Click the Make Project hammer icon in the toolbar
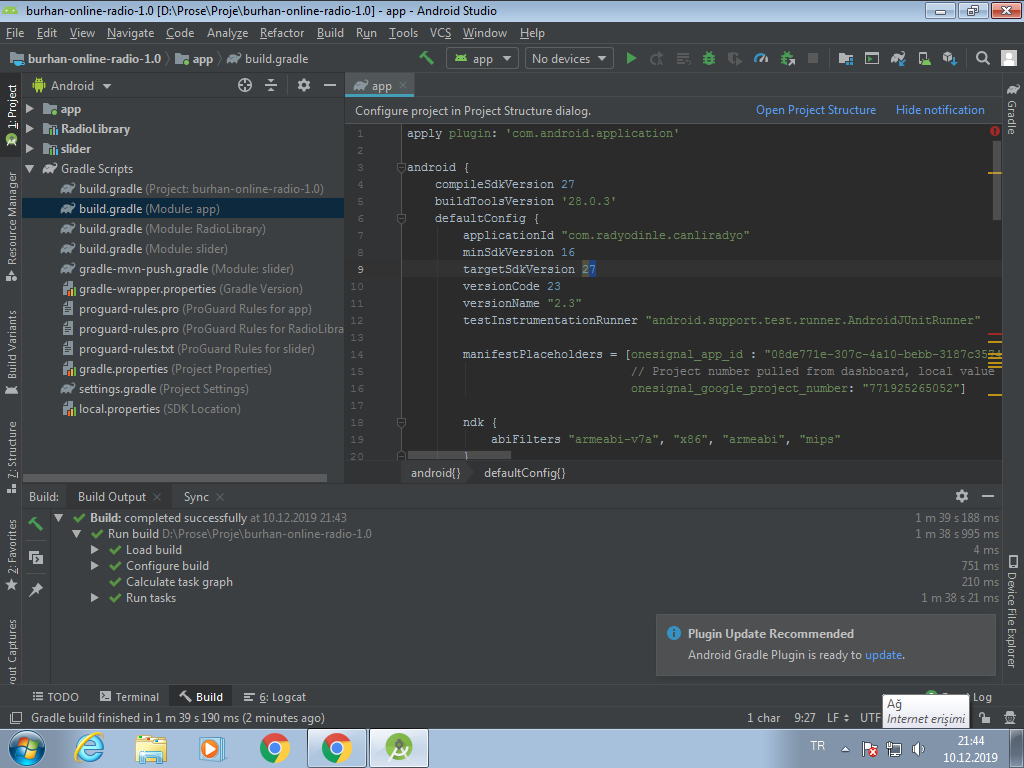Viewport: 1024px width, 768px height. pyautogui.click(x=426, y=58)
